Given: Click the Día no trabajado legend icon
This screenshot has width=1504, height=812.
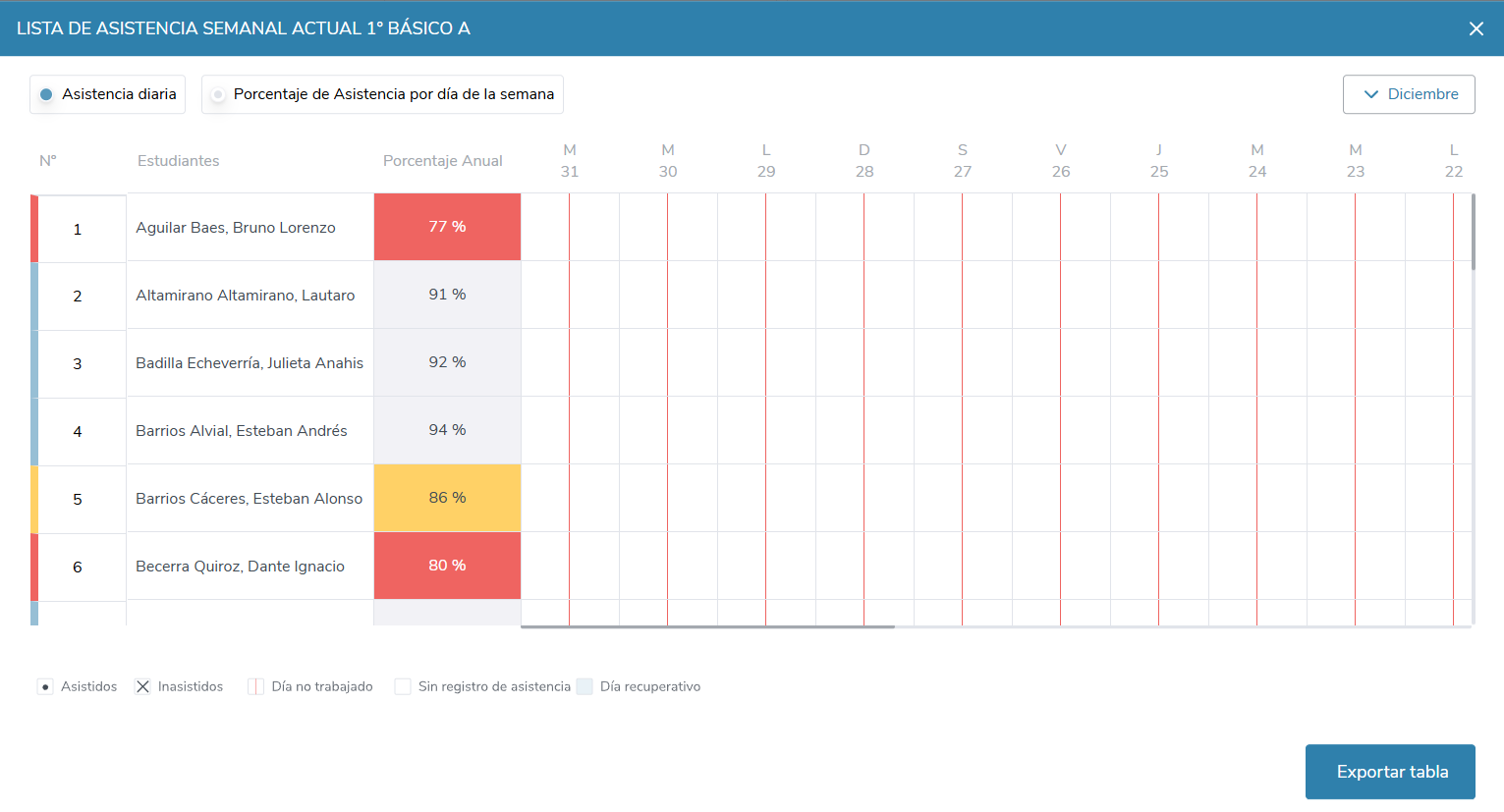Looking at the screenshot, I should point(255,686).
